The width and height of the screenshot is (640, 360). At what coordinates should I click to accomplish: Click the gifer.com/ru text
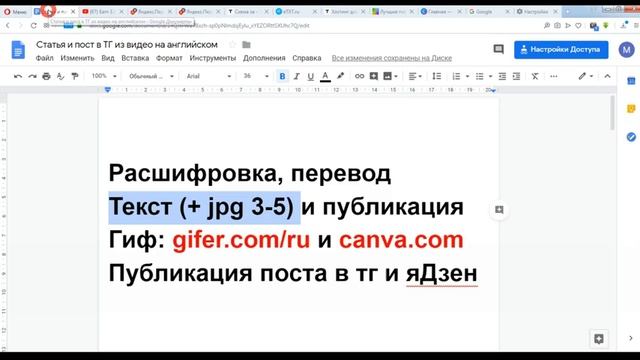[x=241, y=240]
